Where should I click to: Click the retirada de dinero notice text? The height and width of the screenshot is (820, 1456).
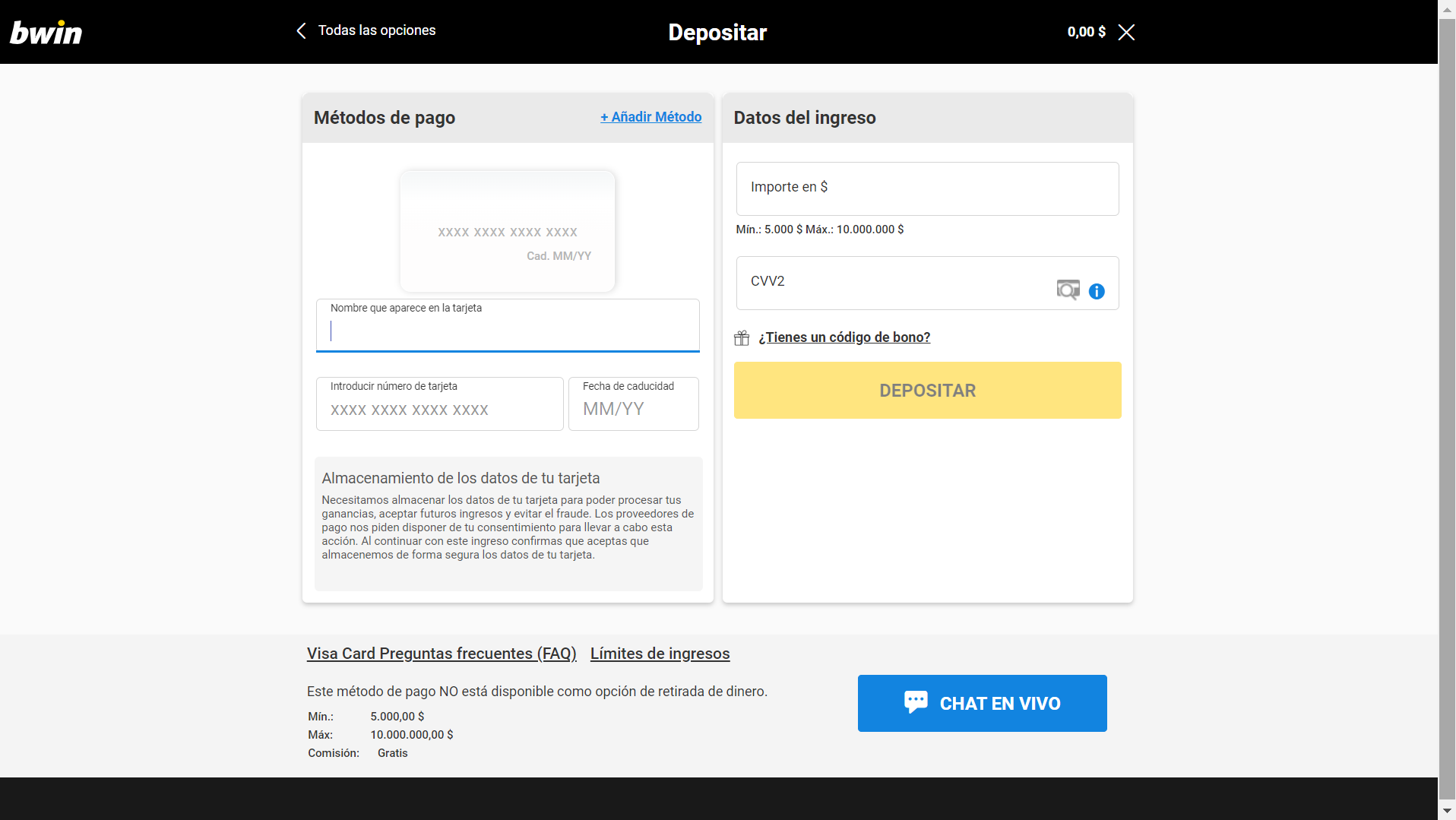point(537,692)
